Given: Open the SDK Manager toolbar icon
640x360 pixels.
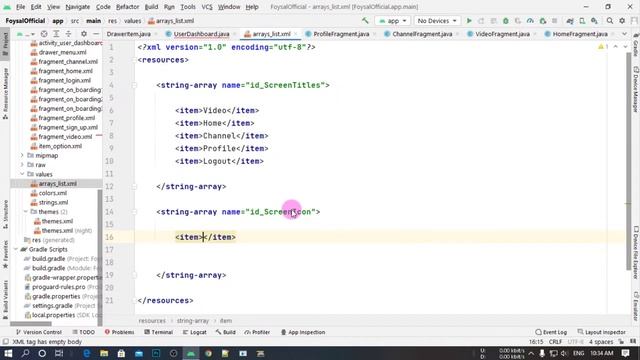Looking at the screenshot, I should 594,21.
